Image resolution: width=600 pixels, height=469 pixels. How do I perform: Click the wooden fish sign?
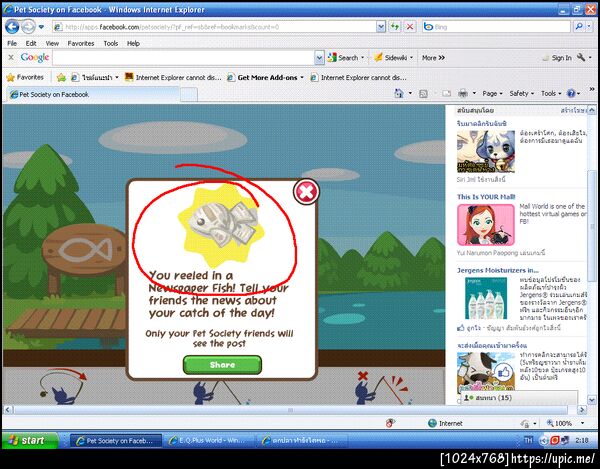(x=84, y=251)
